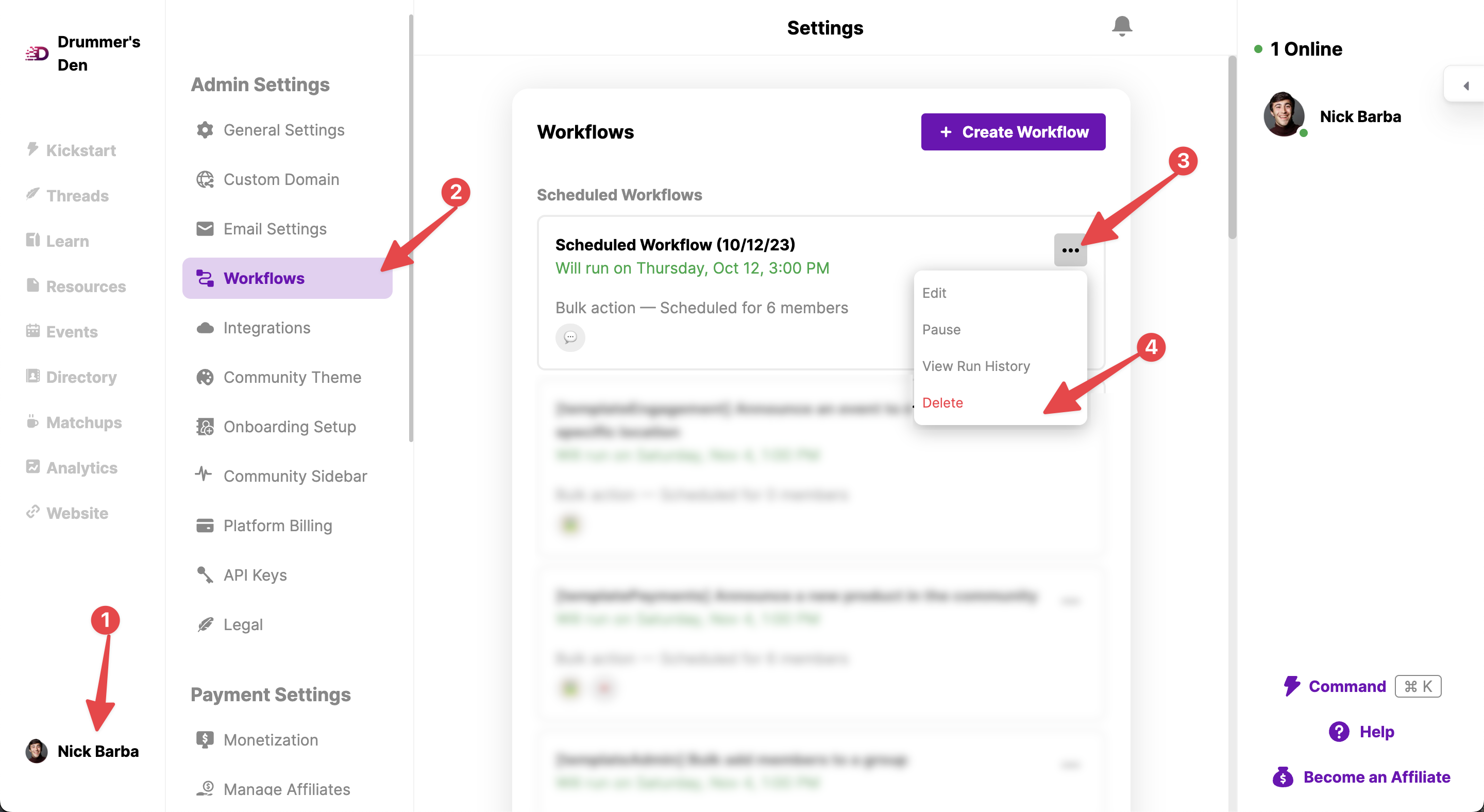The height and width of the screenshot is (812, 1484).
Task: Open Community Theme label
Action: [292, 377]
